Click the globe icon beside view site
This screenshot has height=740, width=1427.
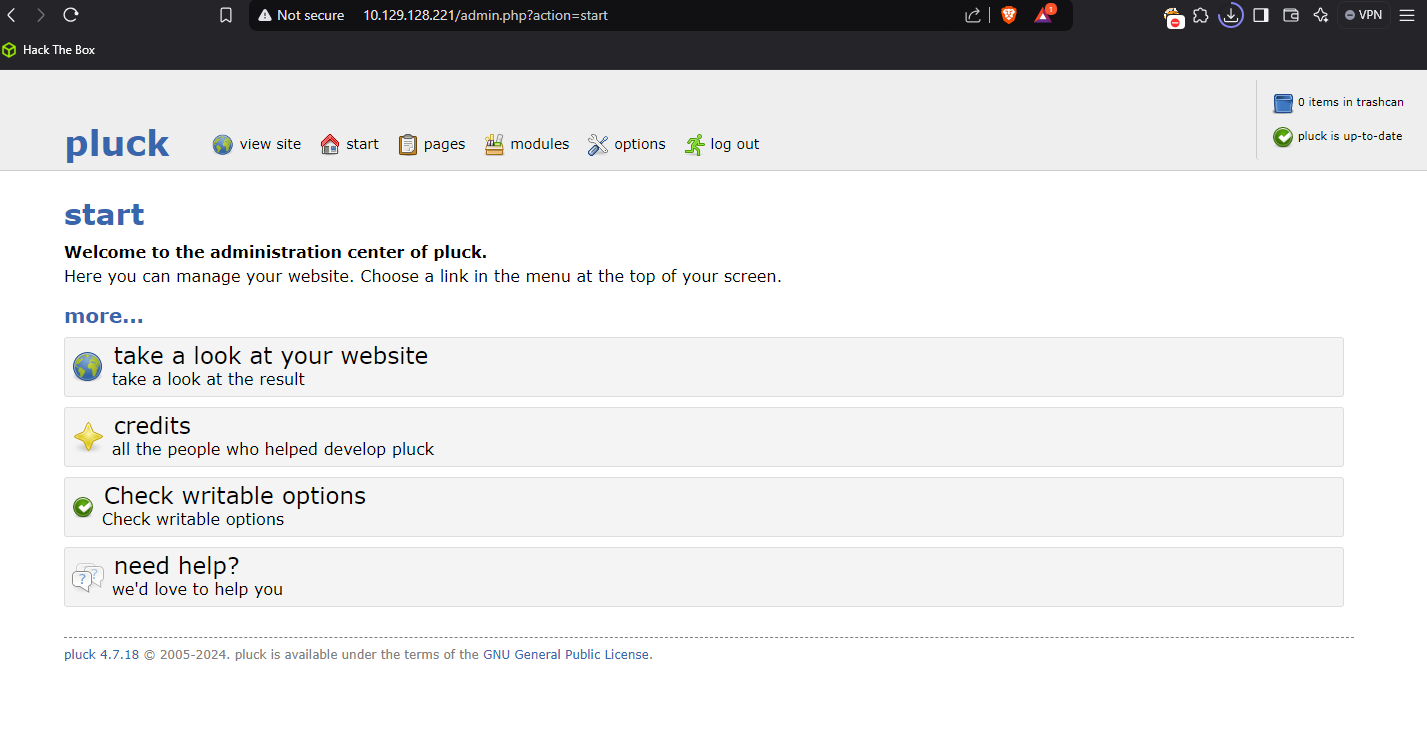coord(222,145)
